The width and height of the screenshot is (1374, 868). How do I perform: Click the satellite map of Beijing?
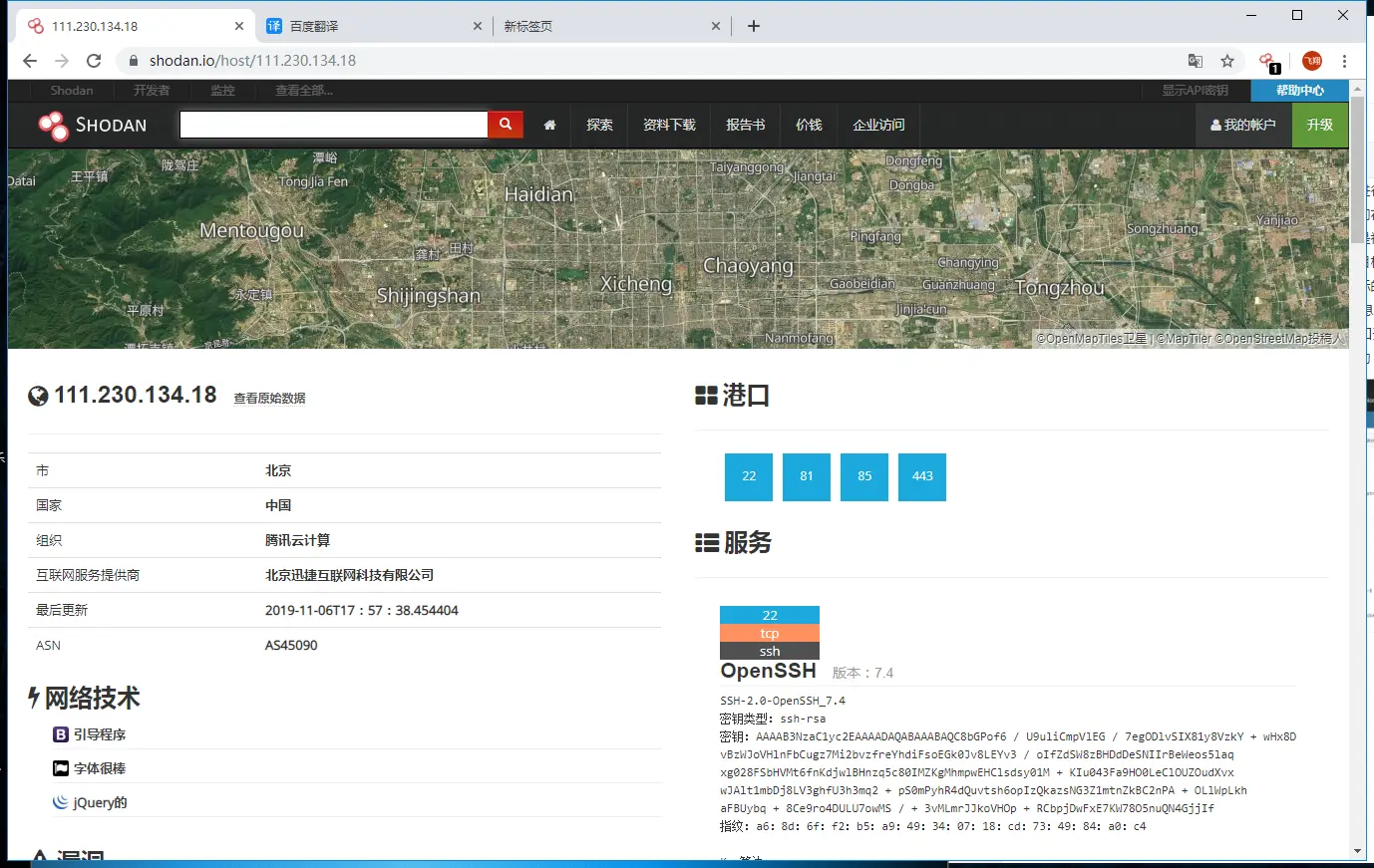pos(678,249)
